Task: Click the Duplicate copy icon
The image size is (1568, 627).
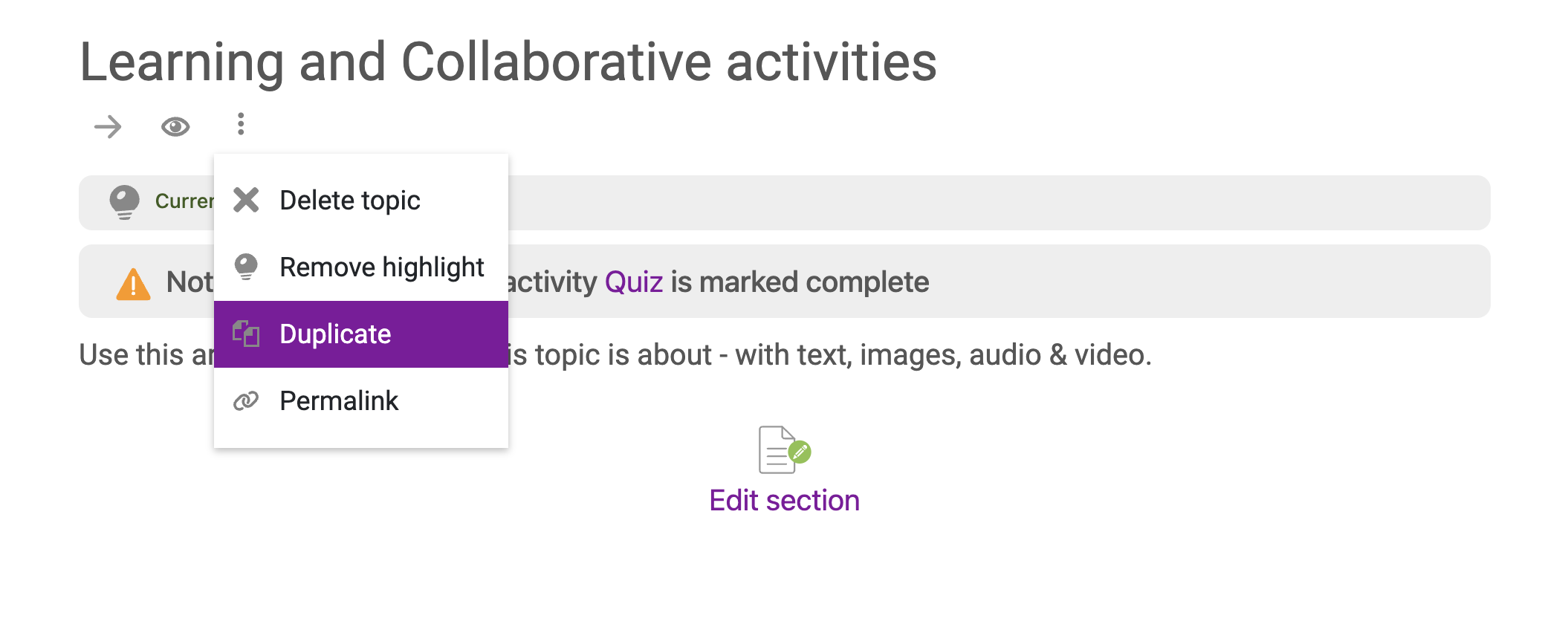Action: click(246, 334)
